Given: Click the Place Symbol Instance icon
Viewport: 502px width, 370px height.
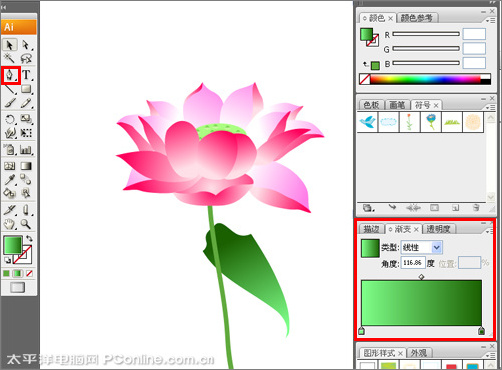Looking at the screenshot, I should (392, 208).
